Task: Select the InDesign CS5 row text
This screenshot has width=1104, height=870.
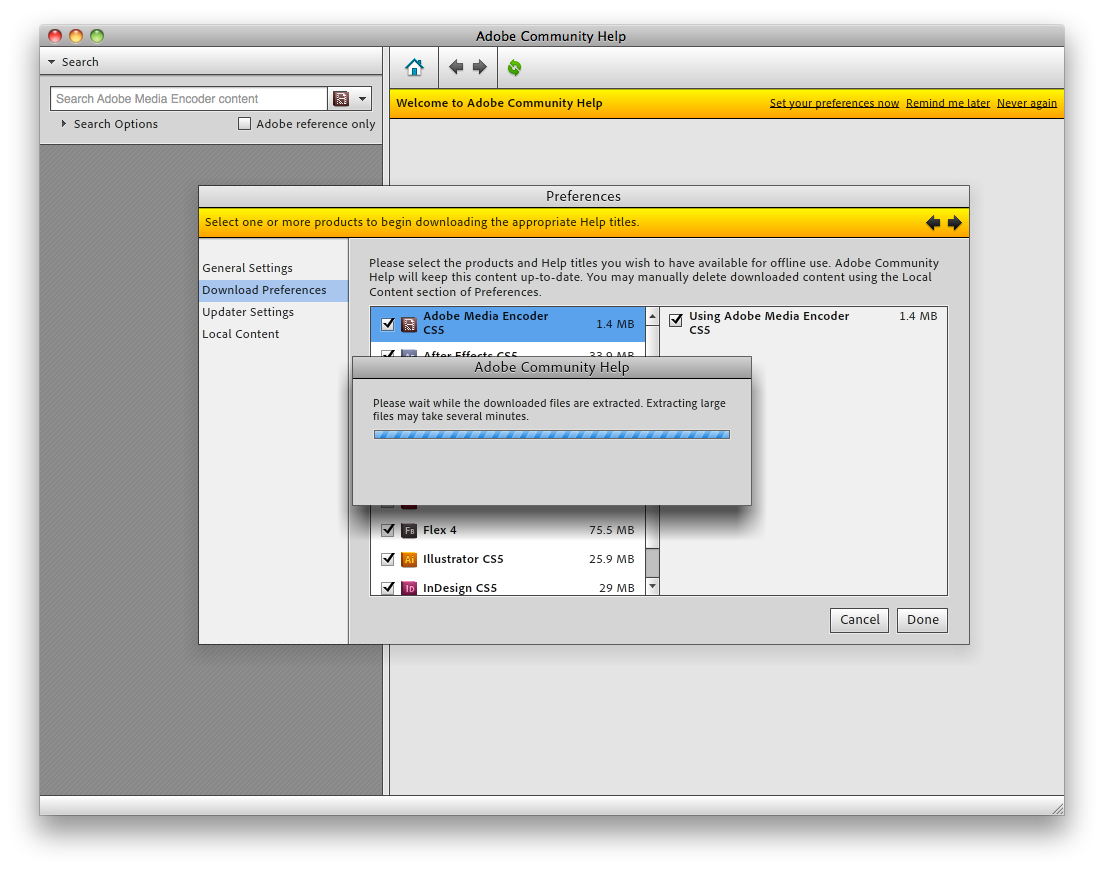Action: click(x=460, y=588)
